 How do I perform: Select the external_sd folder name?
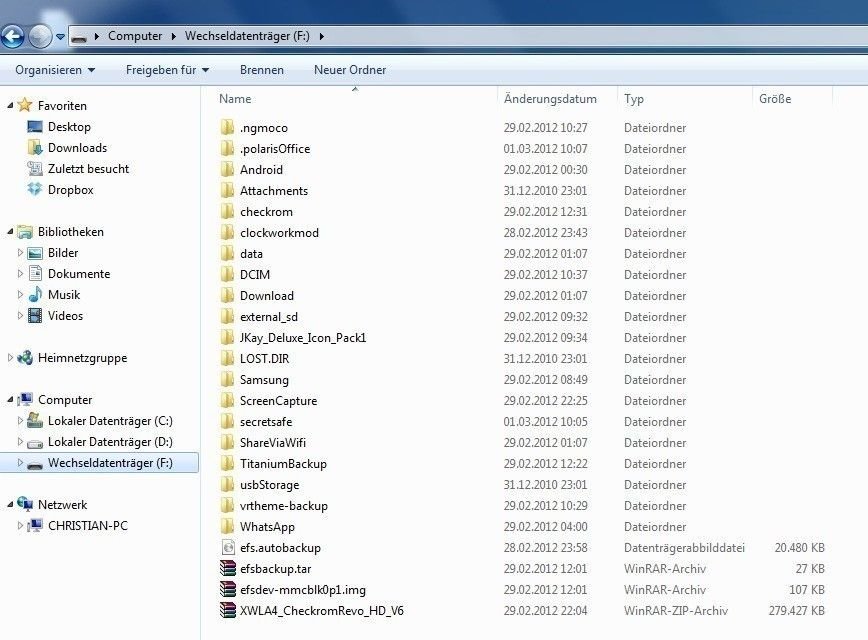[x=269, y=317]
